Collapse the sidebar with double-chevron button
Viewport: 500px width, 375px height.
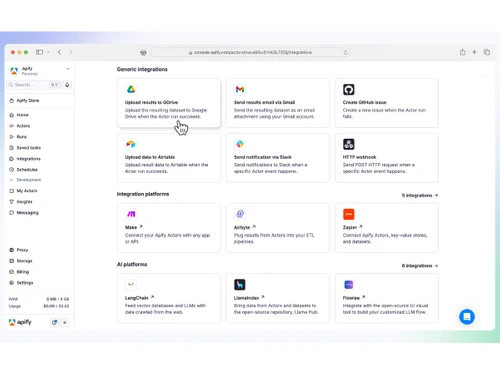click(65, 322)
